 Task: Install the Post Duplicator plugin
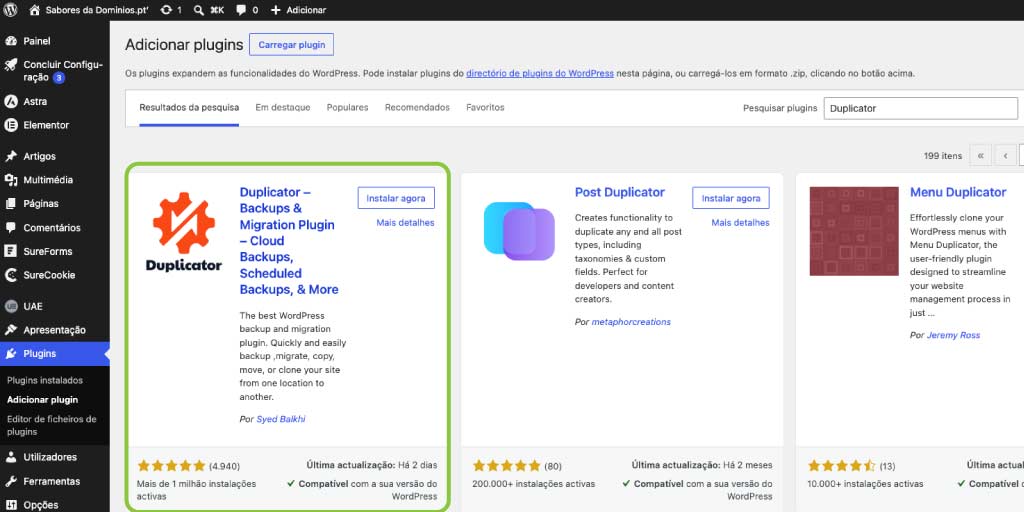pos(731,198)
